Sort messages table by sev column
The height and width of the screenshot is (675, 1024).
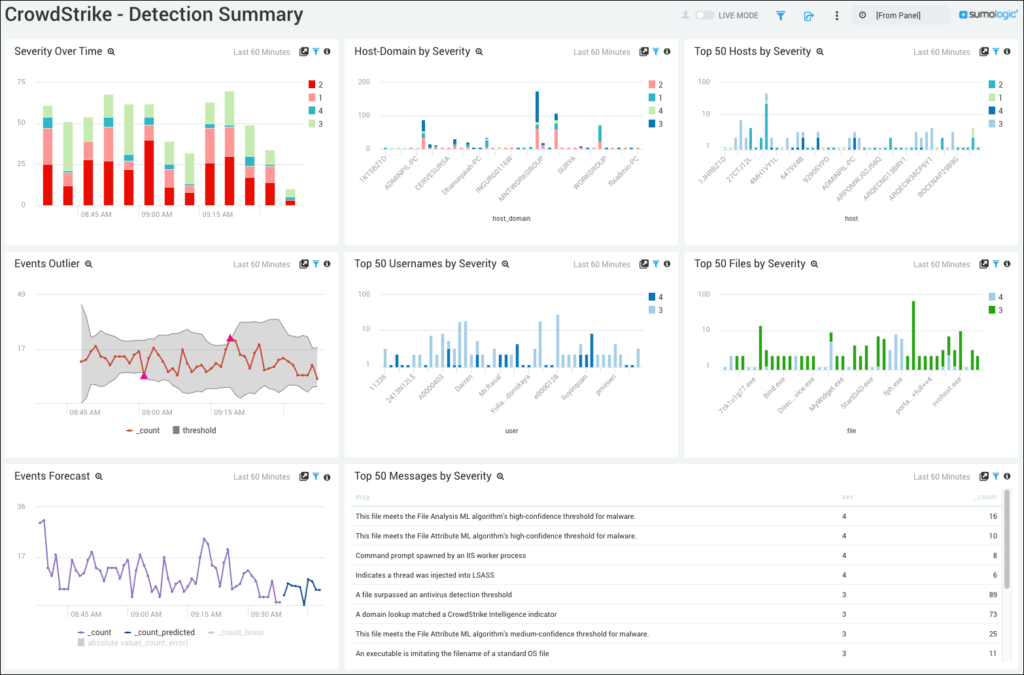click(x=848, y=497)
